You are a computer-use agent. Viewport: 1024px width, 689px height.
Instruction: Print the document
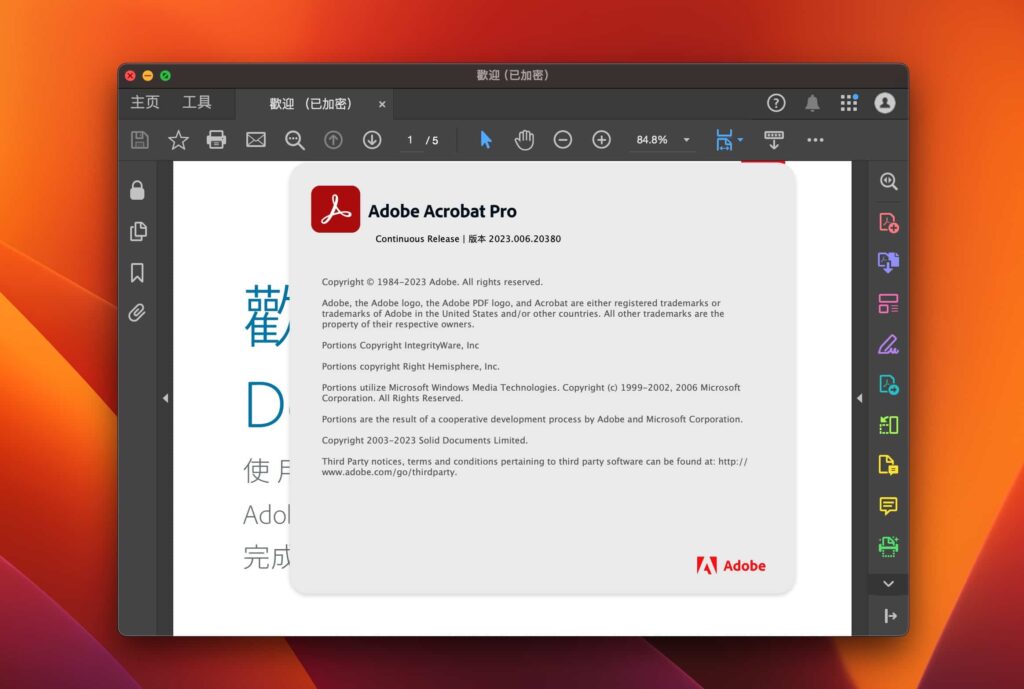pyautogui.click(x=216, y=139)
